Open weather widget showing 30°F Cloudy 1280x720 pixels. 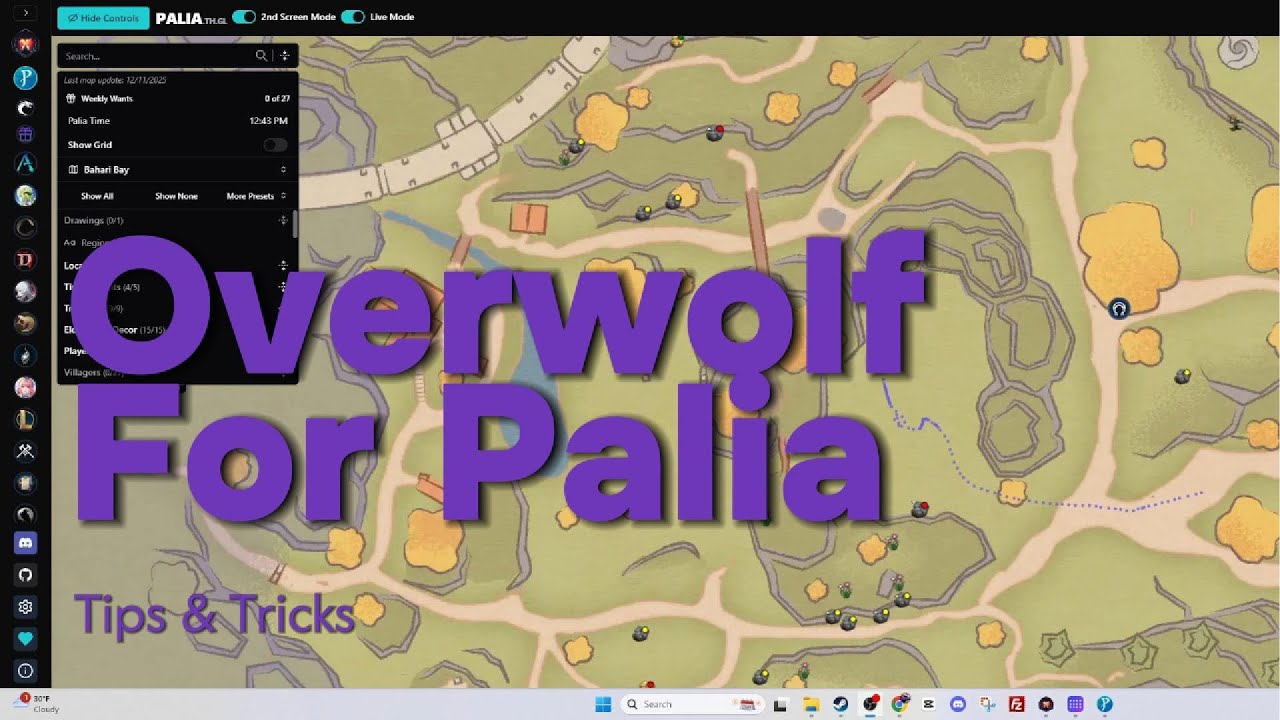pyautogui.click(x=36, y=704)
